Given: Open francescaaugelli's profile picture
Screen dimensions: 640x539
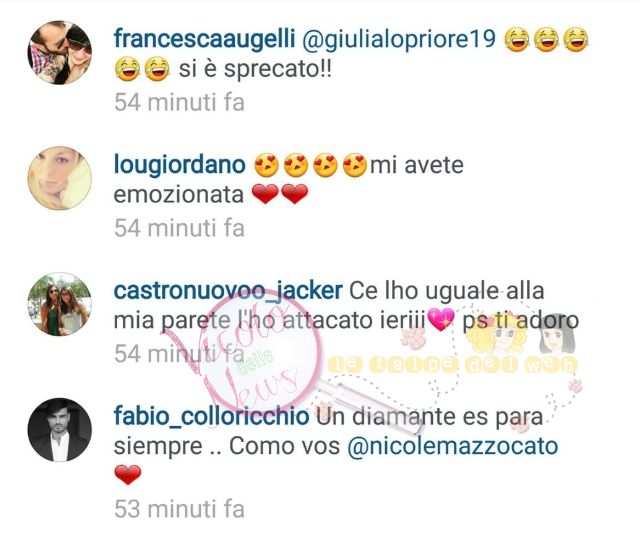Looking at the screenshot, I should coord(60,53).
